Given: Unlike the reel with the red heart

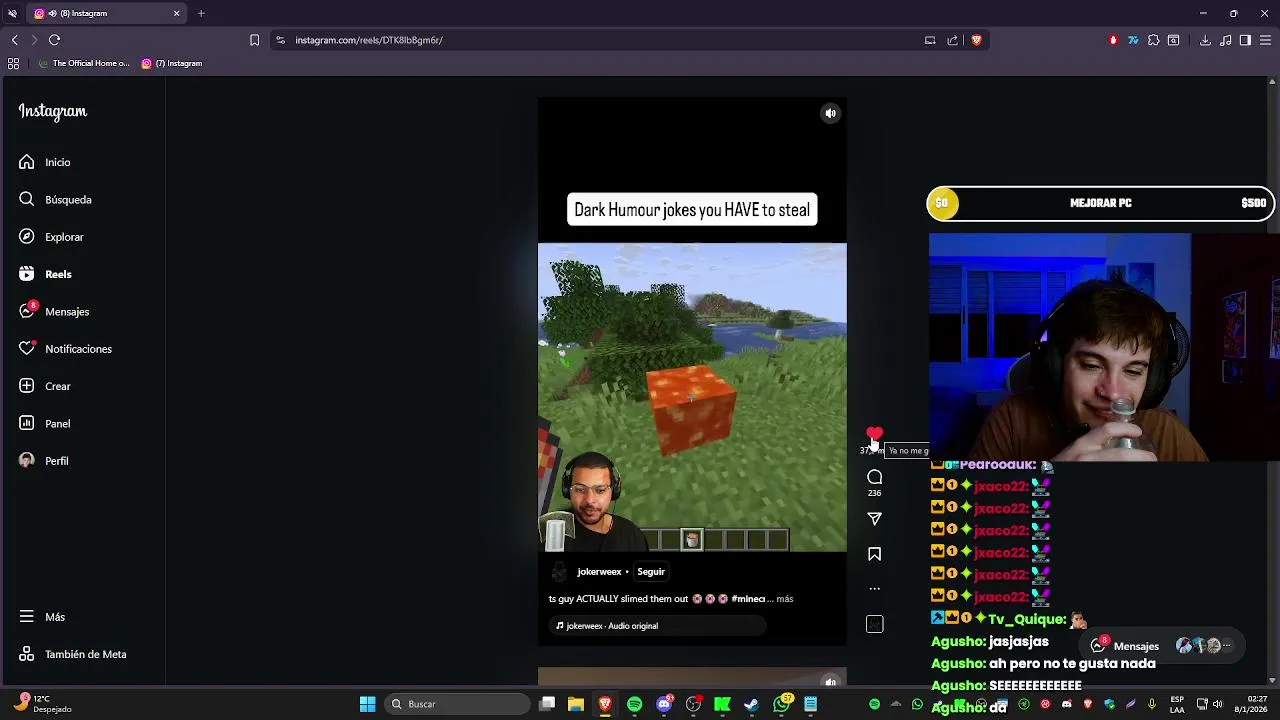Looking at the screenshot, I should point(874,435).
